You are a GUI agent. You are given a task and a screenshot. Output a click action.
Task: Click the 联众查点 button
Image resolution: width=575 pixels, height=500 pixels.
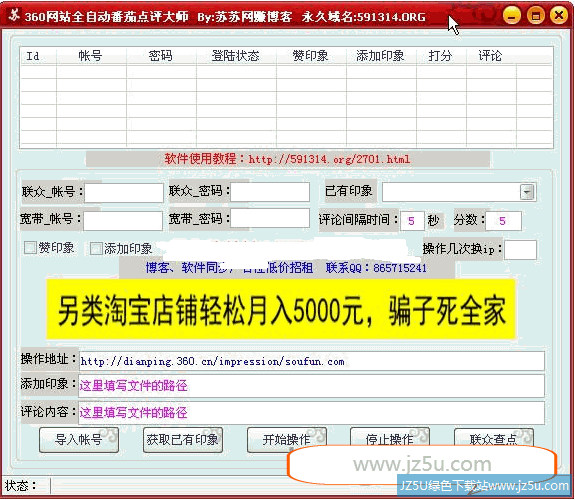tap(494, 438)
